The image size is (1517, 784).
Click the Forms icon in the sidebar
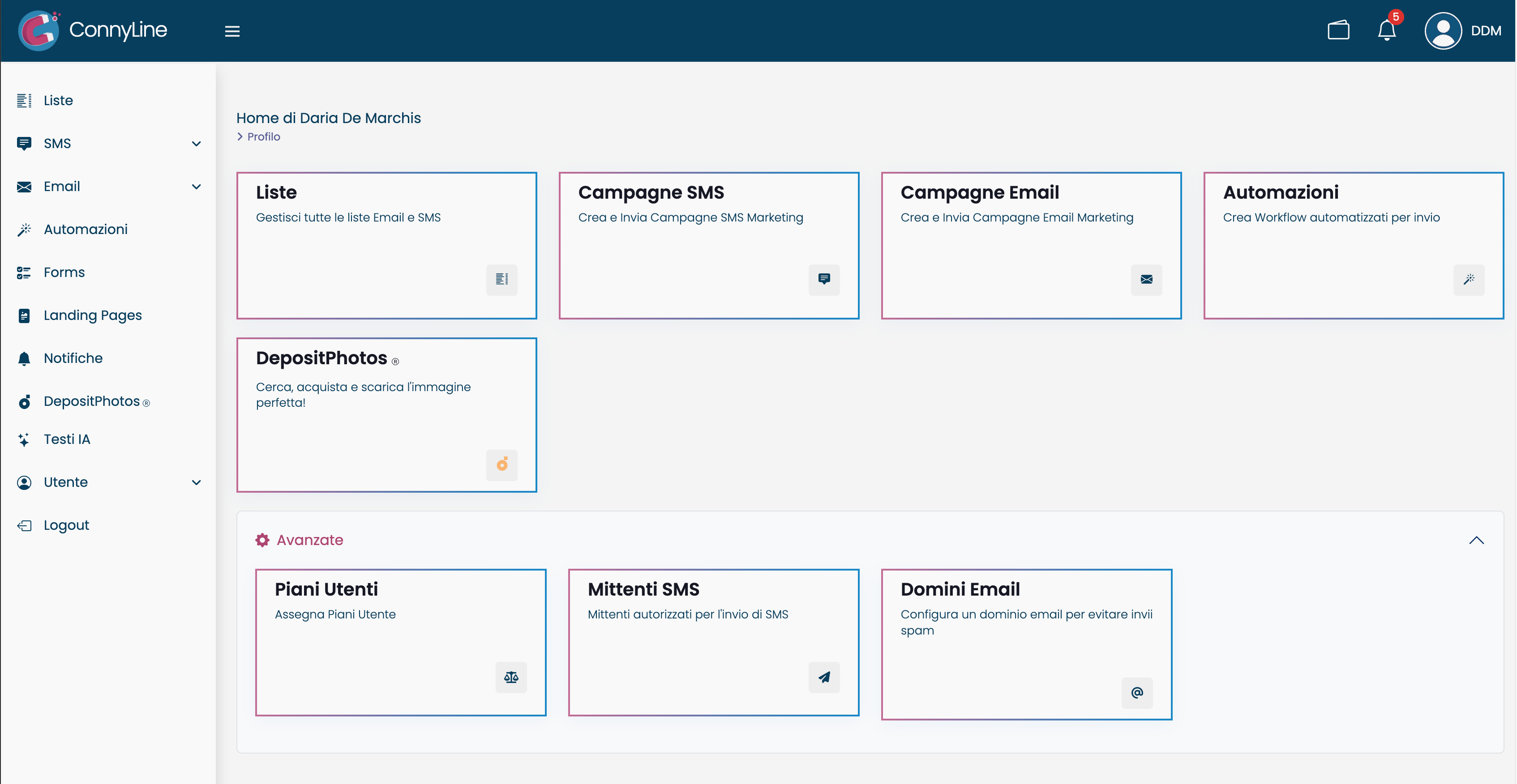point(24,272)
